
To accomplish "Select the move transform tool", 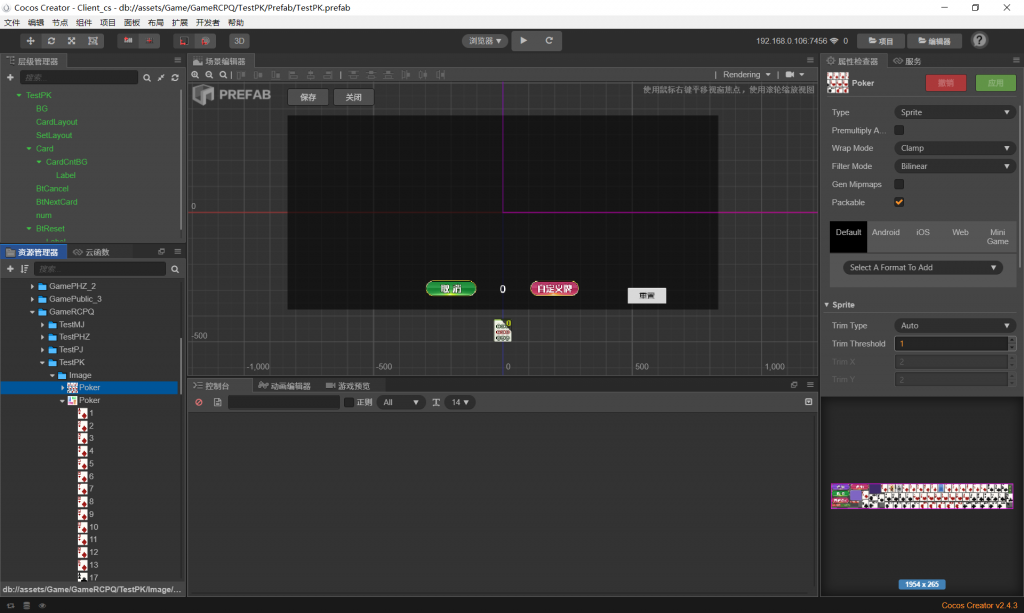I will pyautogui.click(x=30, y=41).
